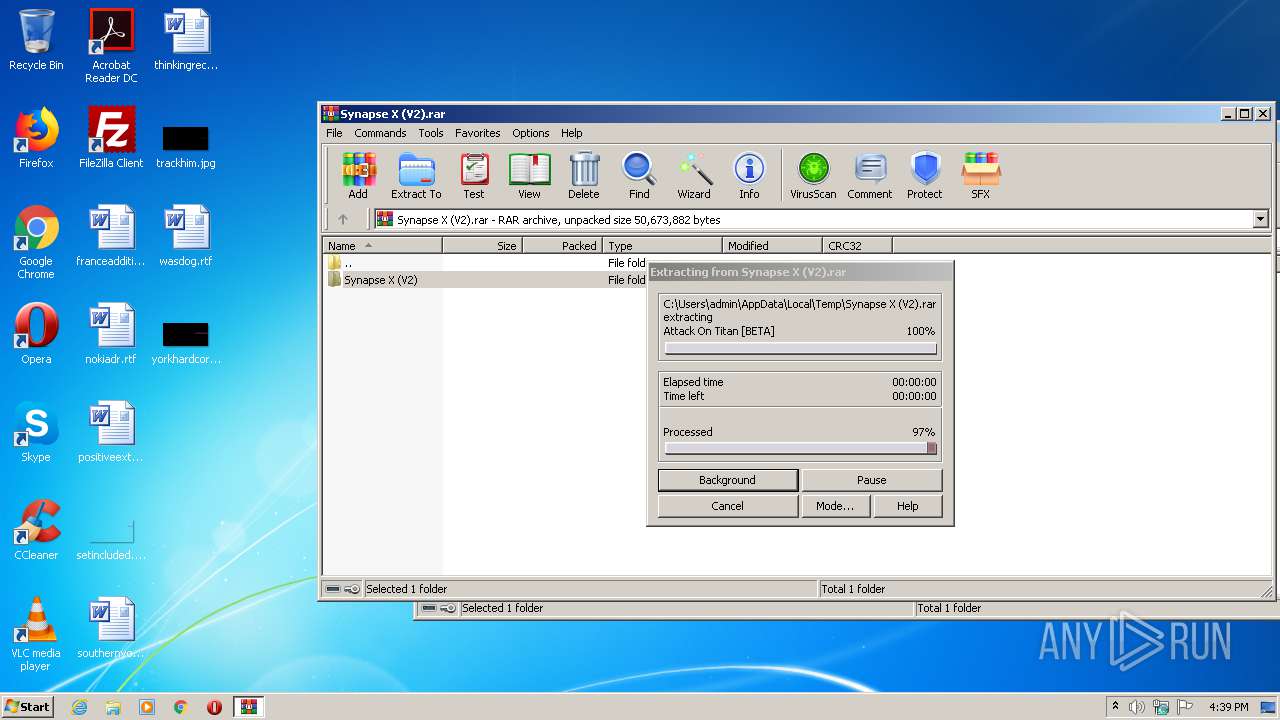Click the Delete trash icon in WinRAR
Image resolution: width=1280 pixels, height=720 pixels.
point(584,176)
